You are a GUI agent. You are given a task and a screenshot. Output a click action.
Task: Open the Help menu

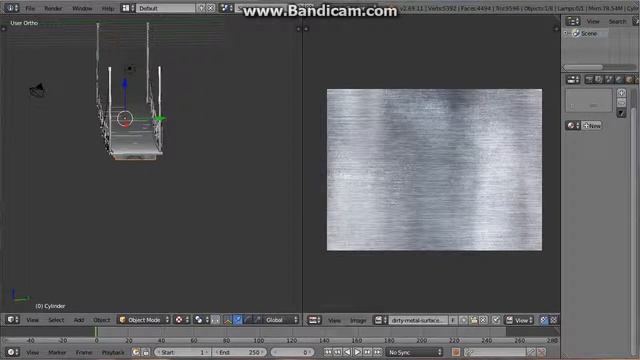click(108, 9)
